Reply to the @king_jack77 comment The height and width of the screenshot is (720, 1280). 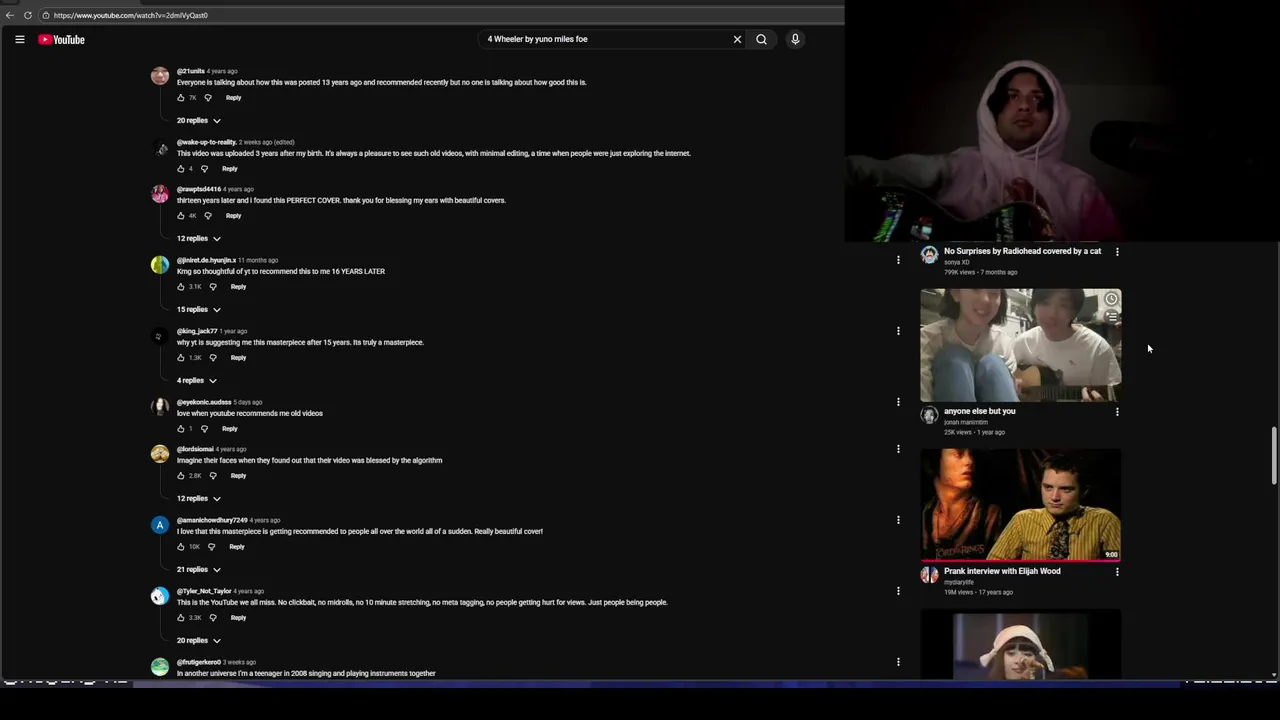(238, 358)
